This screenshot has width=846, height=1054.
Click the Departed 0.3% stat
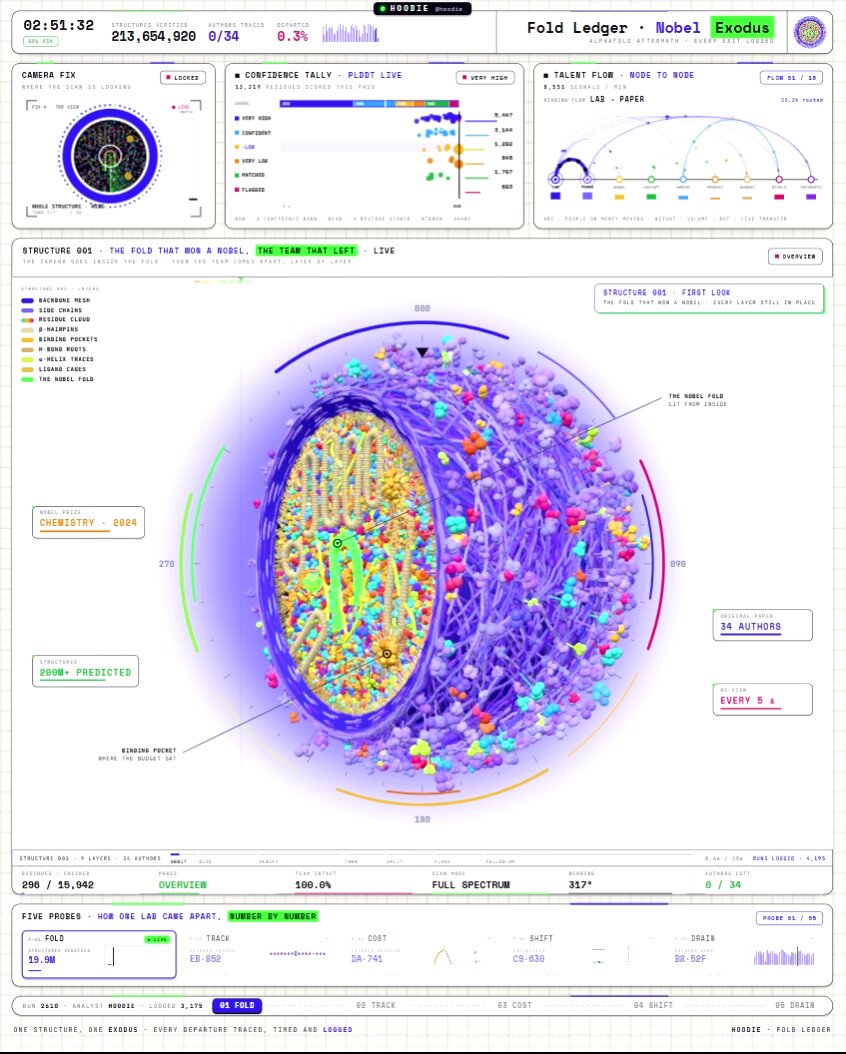pyautogui.click(x=292, y=32)
